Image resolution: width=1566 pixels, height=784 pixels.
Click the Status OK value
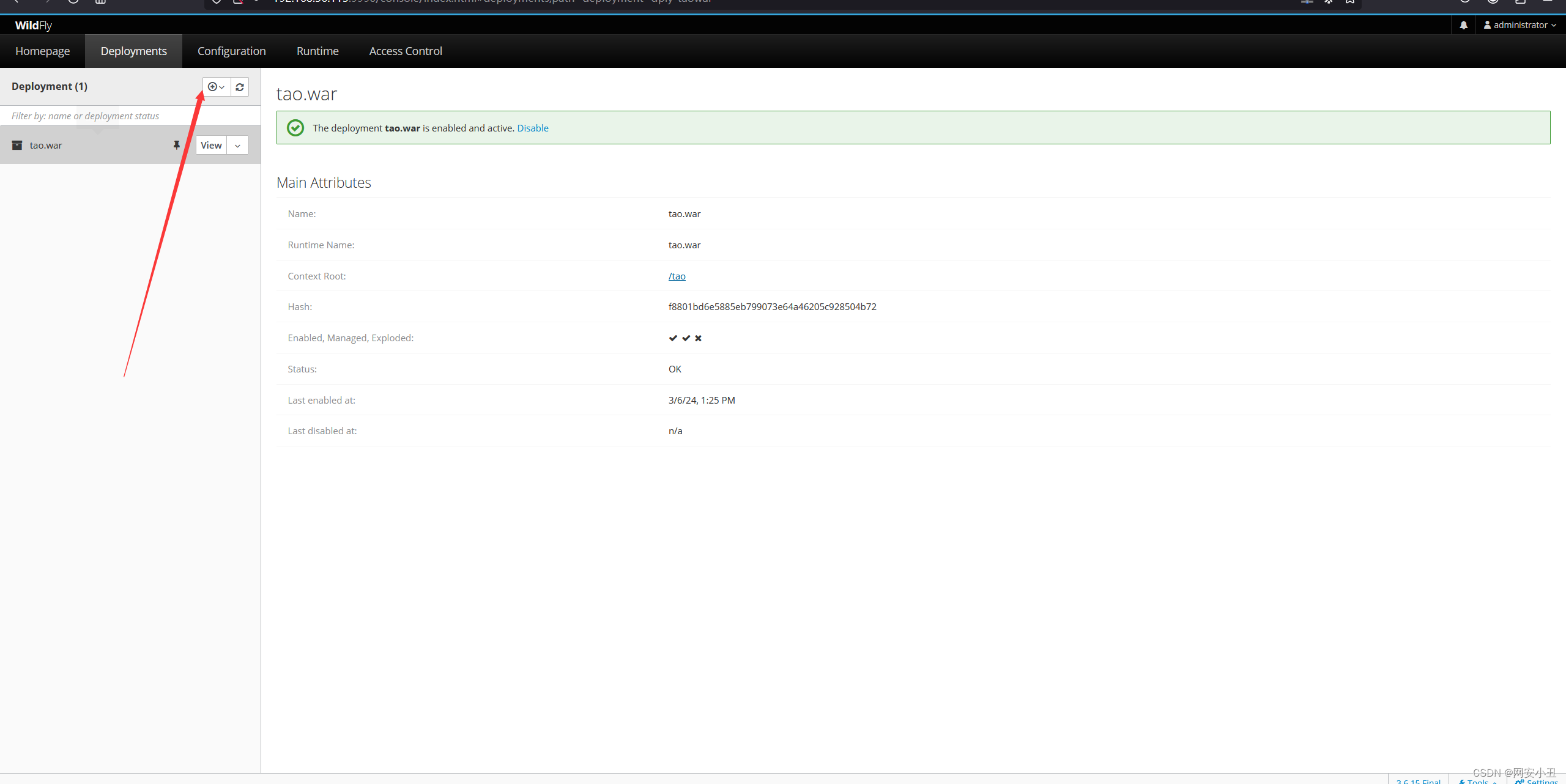pyautogui.click(x=675, y=369)
